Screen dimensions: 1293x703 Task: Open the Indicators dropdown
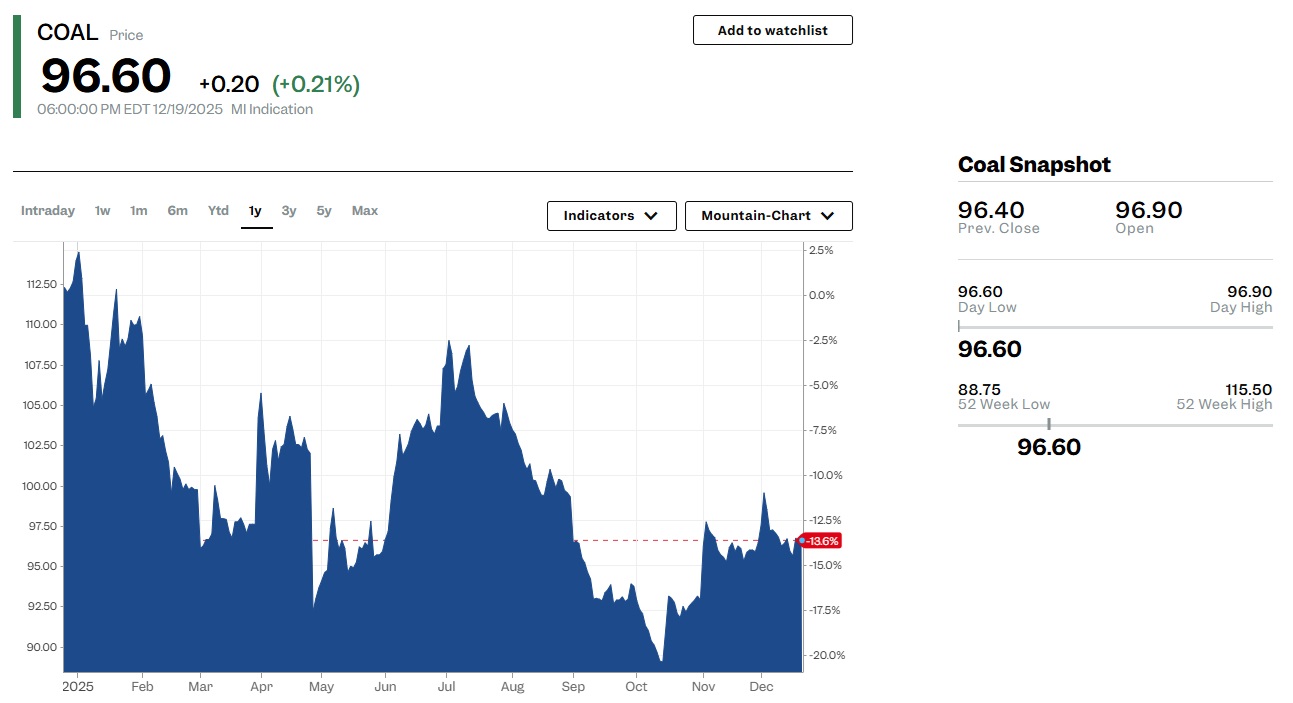[611, 216]
